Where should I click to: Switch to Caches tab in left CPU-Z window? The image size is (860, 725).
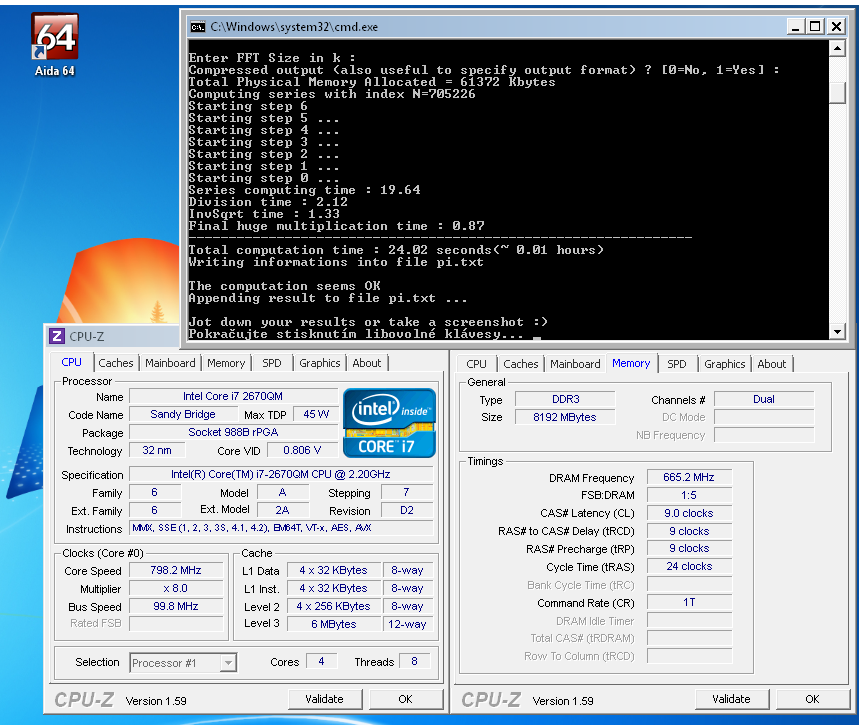coord(116,363)
